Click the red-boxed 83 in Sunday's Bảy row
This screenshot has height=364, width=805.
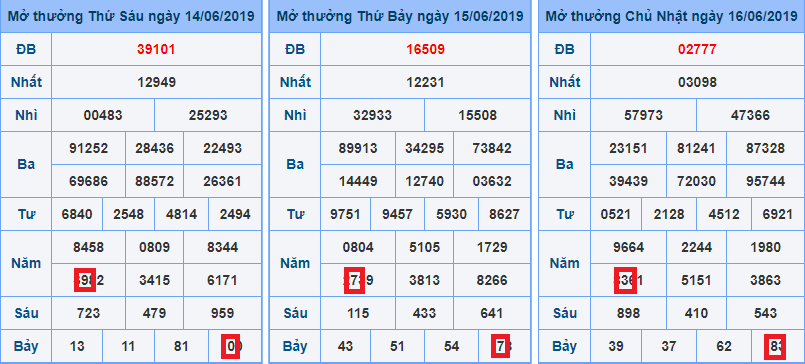(774, 346)
